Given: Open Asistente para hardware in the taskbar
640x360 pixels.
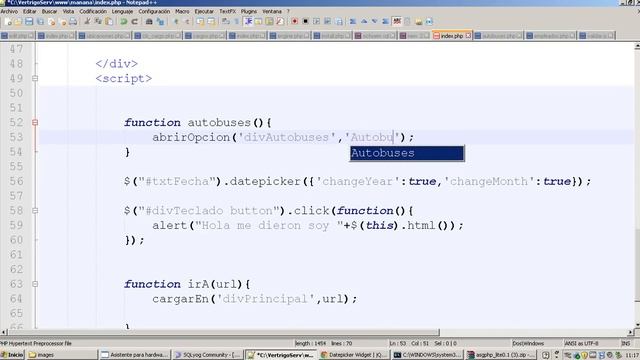Looking at the screenshot, I should [x=135, y=355].
